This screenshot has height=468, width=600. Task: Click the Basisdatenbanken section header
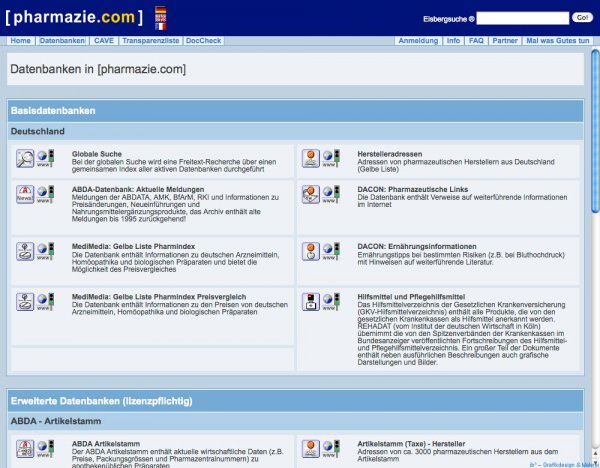[x=295, y=111]
